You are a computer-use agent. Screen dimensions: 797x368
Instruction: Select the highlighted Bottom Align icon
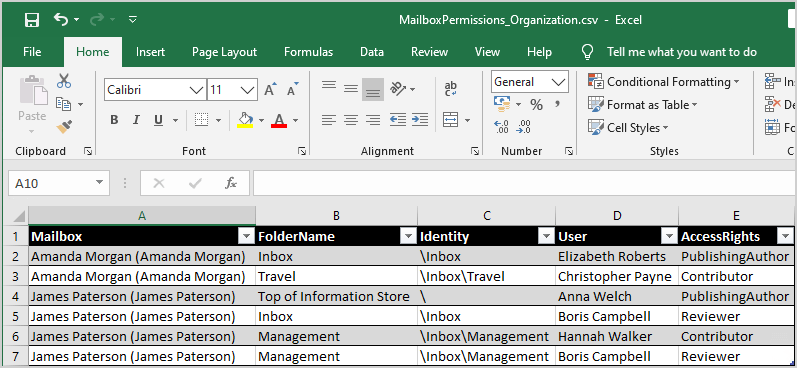(373, 89)
